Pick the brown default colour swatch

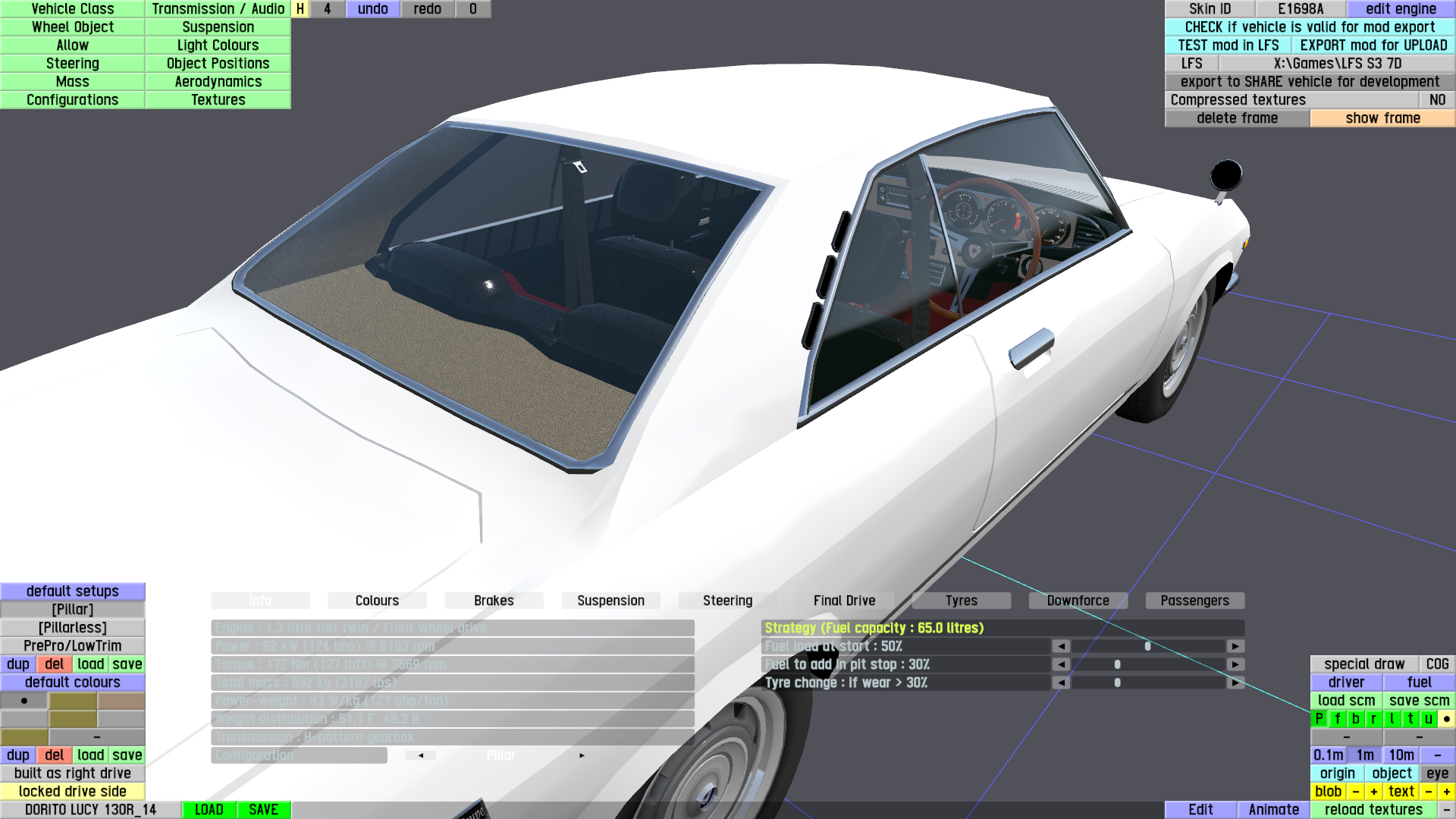point(121,701)
